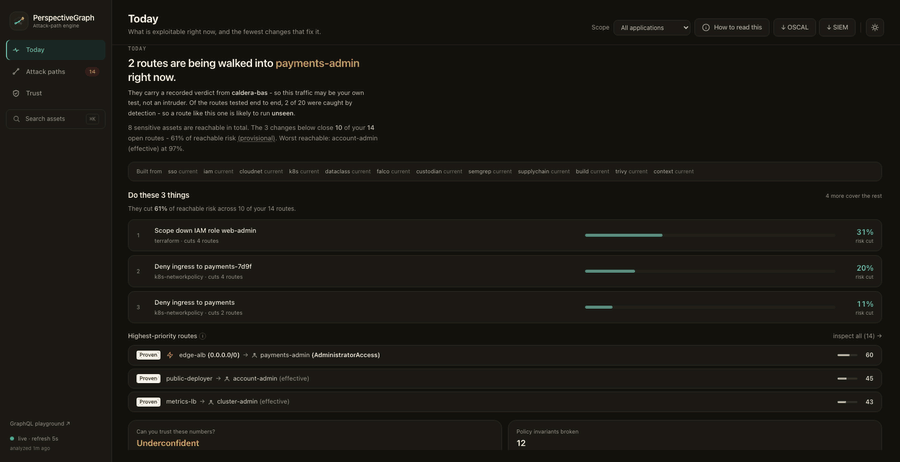Viewport: 900px width, 462px height.
Task: Click the info icon in How to read this
Action: (x=706, y=28)
